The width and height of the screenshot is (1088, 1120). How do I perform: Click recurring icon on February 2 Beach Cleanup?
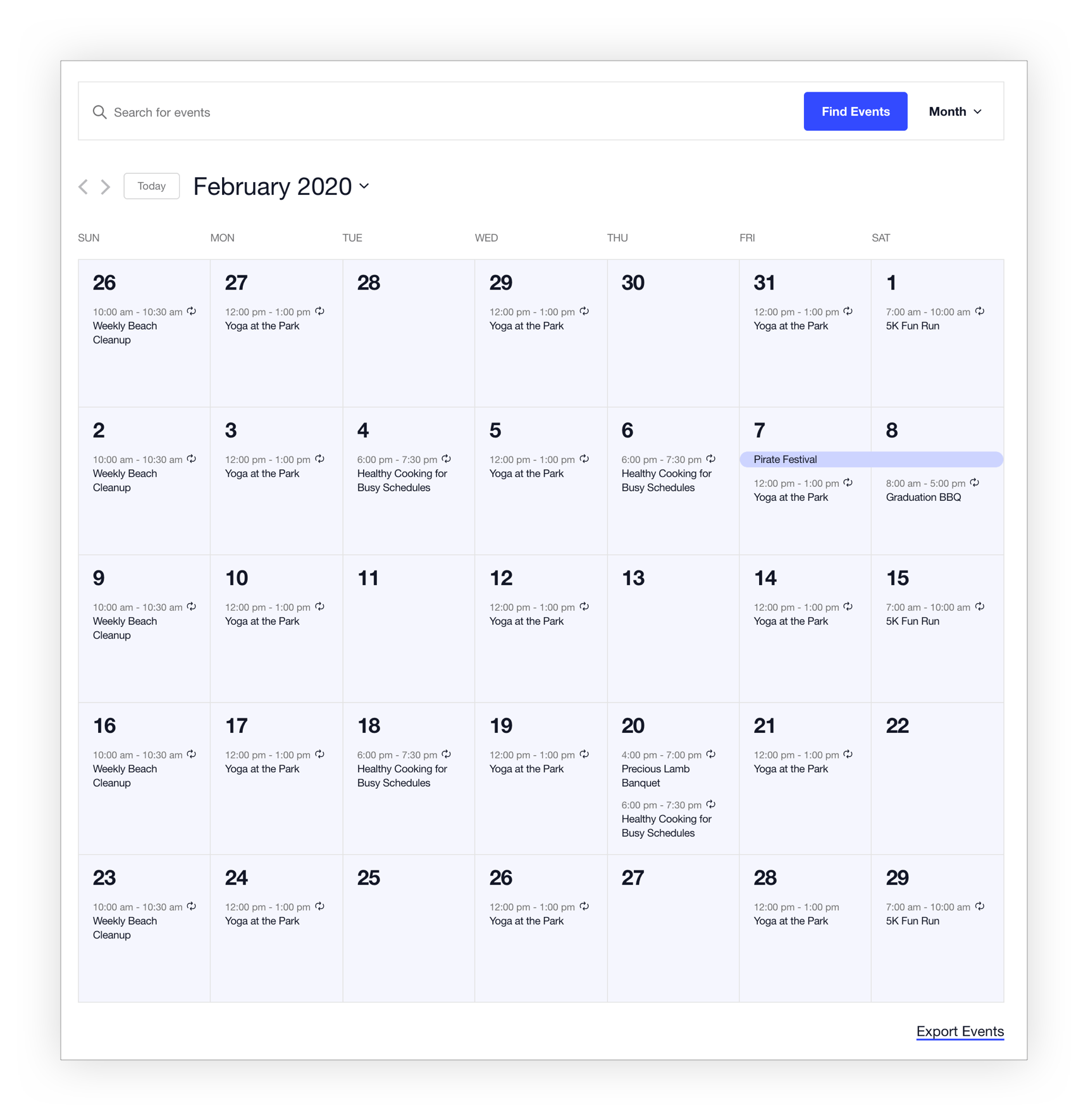point(192,458)
